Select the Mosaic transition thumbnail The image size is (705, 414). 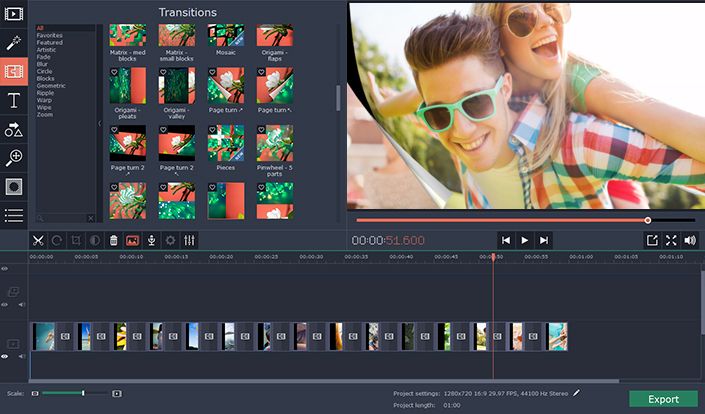pyautogui.click(x=225, y=36)
